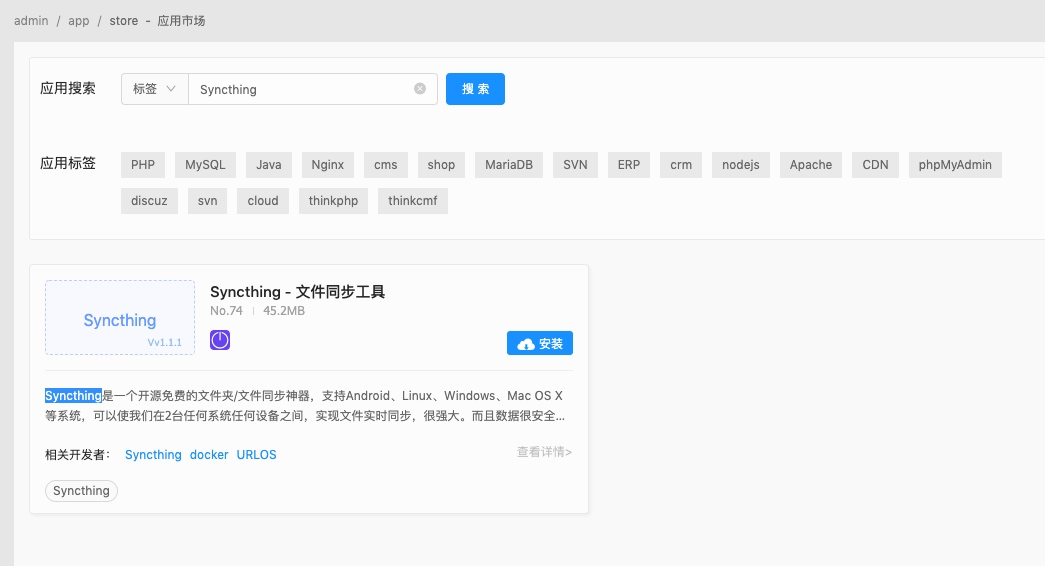Open the docker developer link
Screen dimensions: 1045x566
[x=209, y=455]
